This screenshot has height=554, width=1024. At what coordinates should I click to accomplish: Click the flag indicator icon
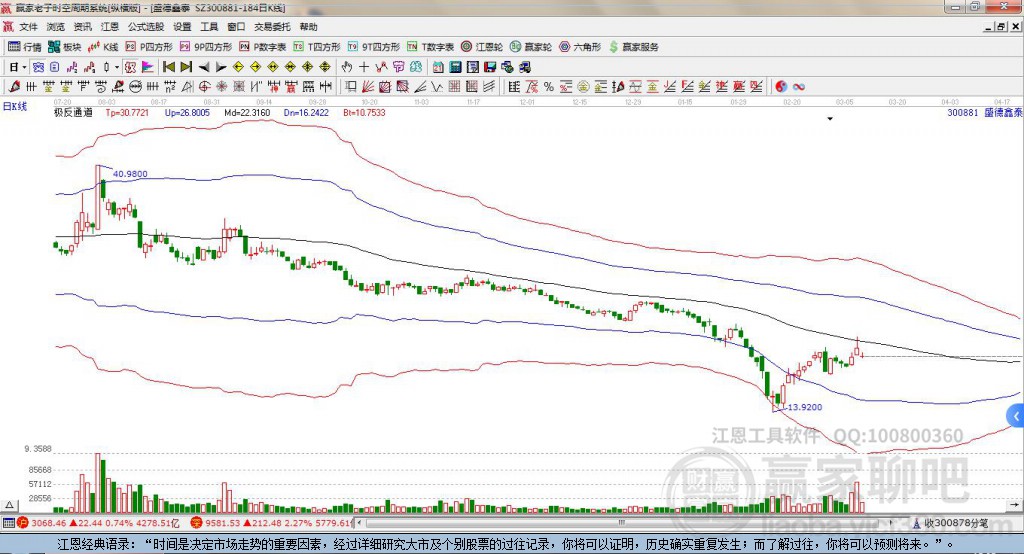(x=148, y=67)
